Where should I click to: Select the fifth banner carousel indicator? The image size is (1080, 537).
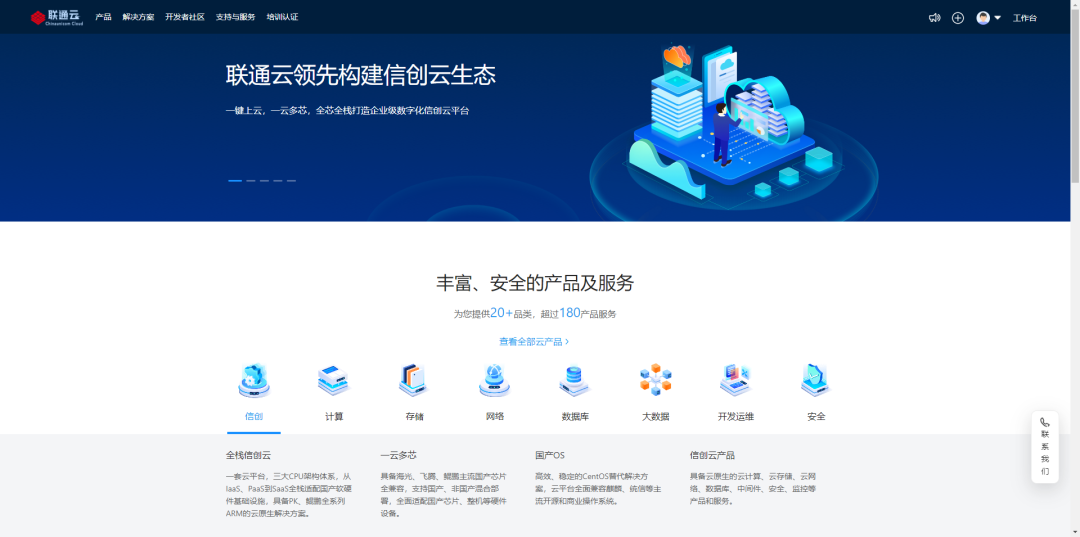tap(291, 180)
